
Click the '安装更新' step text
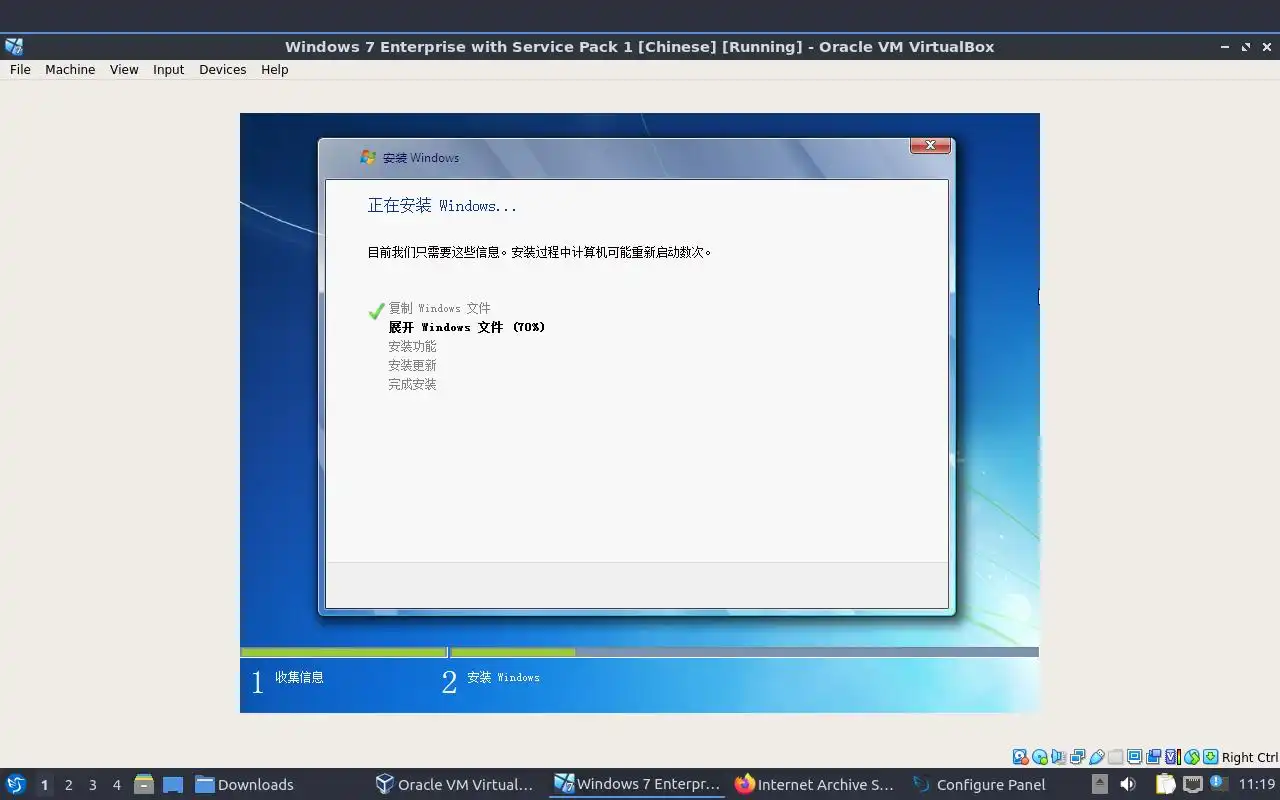(412, 365)
